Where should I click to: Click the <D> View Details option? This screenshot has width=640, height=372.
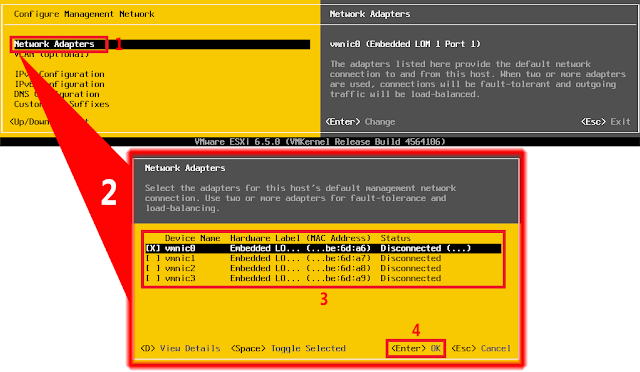(x=180, y=348)
